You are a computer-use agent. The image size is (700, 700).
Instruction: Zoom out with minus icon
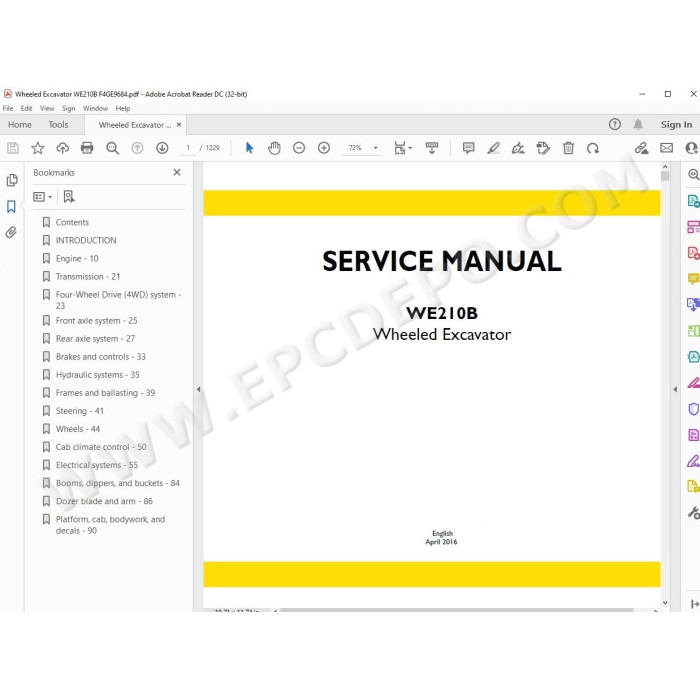299,148
